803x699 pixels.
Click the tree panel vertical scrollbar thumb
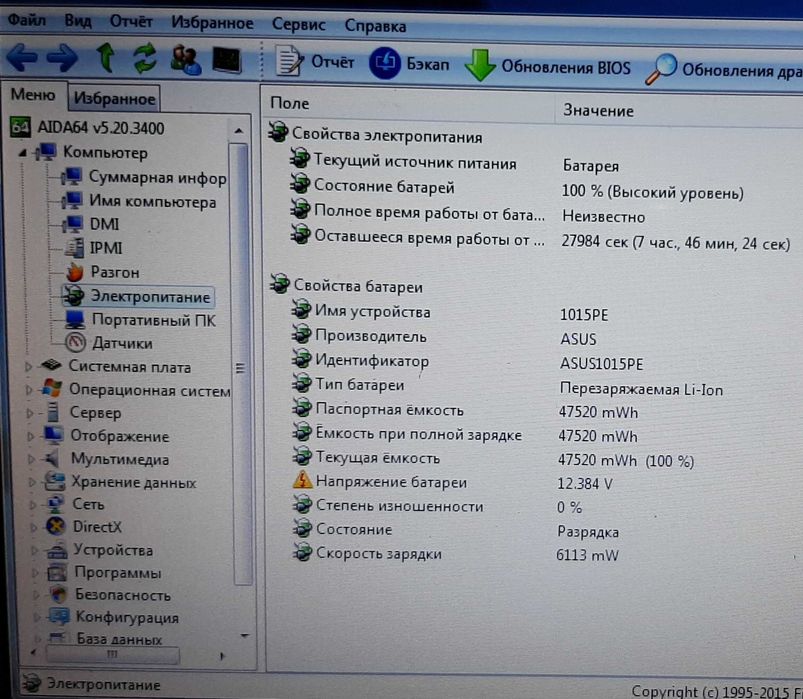pyautogui.click(x=240, y=365)
